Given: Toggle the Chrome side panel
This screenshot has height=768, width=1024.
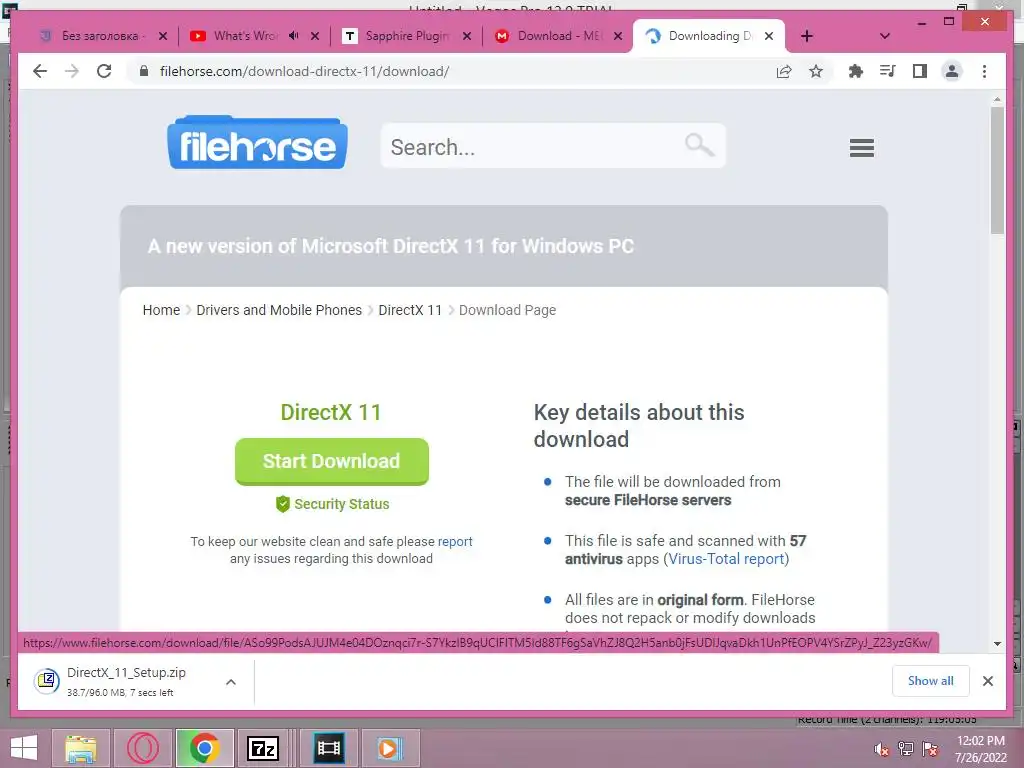Looking at the screenshot, I should point(920,71).
